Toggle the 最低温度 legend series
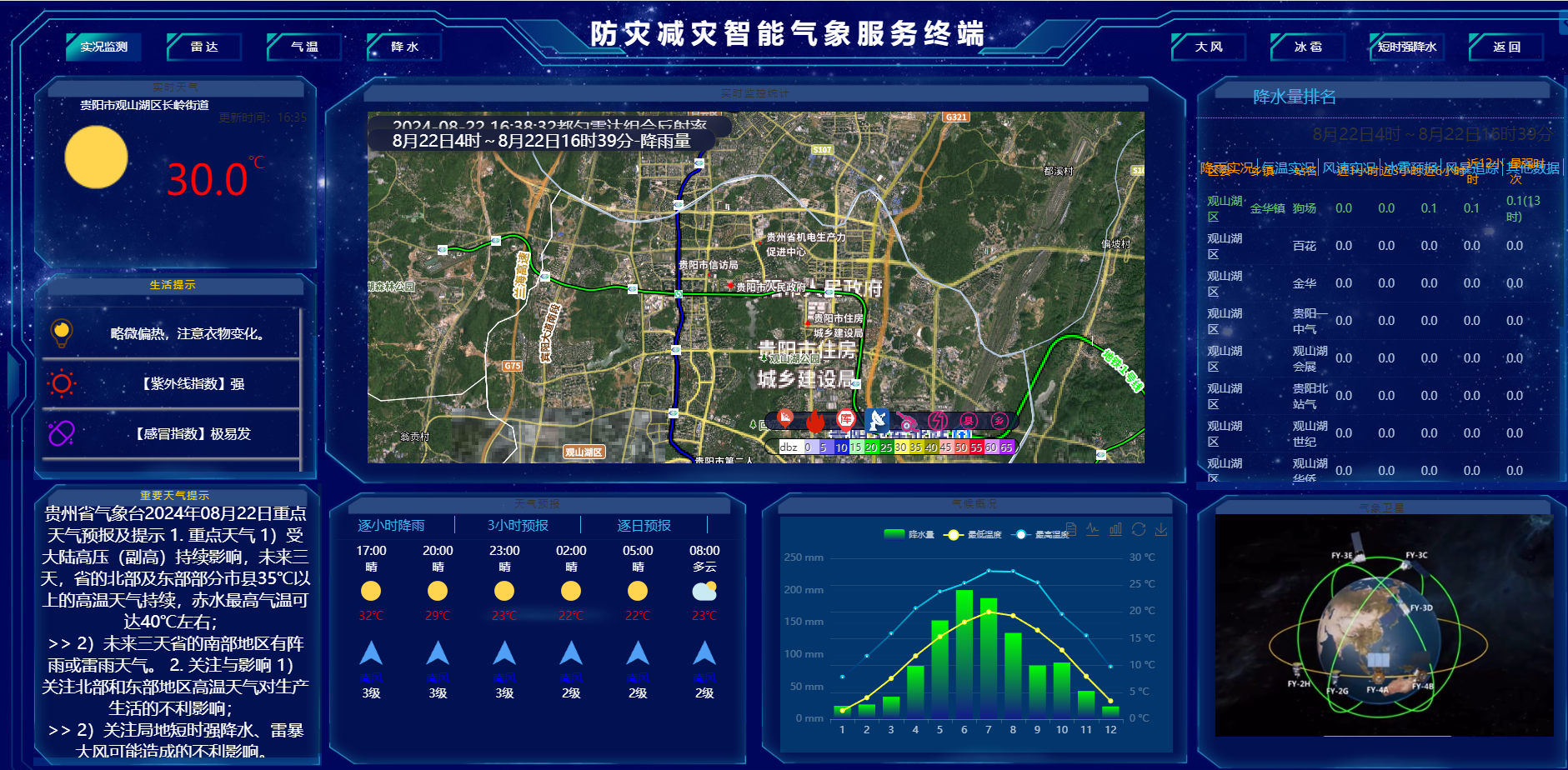This screenshot has width=1568, height=770. (973, 534)
